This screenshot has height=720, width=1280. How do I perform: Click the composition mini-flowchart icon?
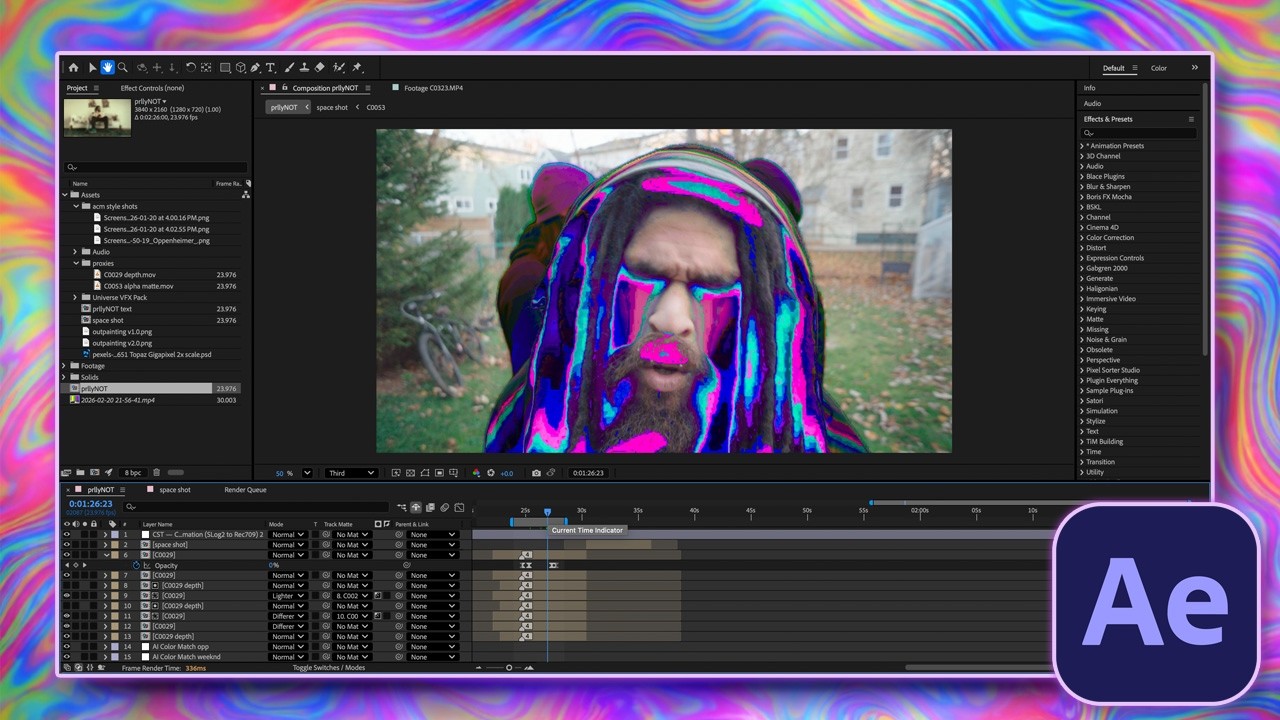click(401, 507)
